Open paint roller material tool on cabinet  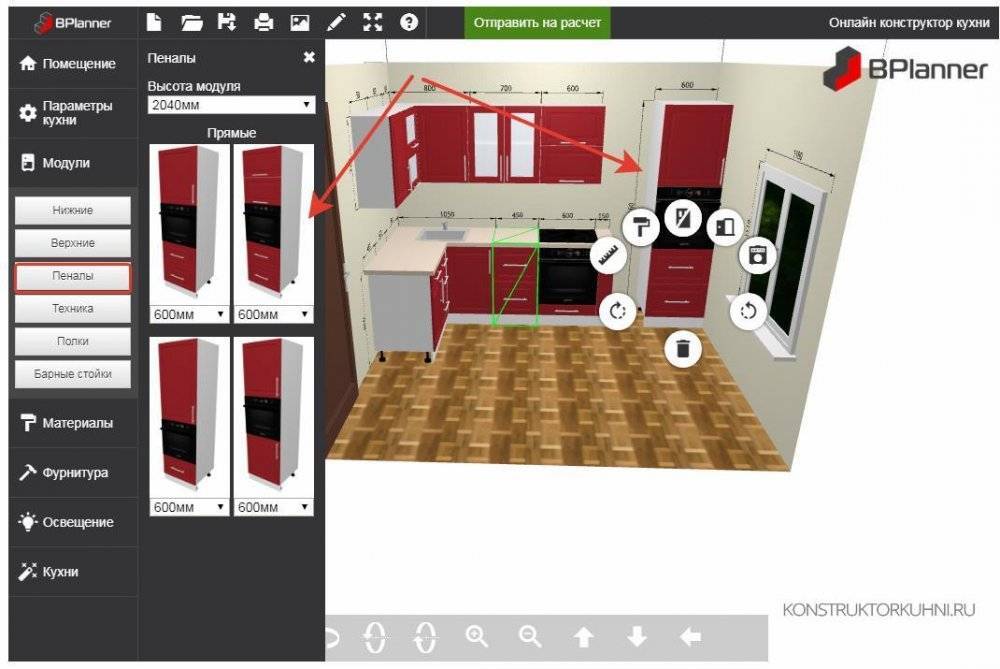coord(639,228)
